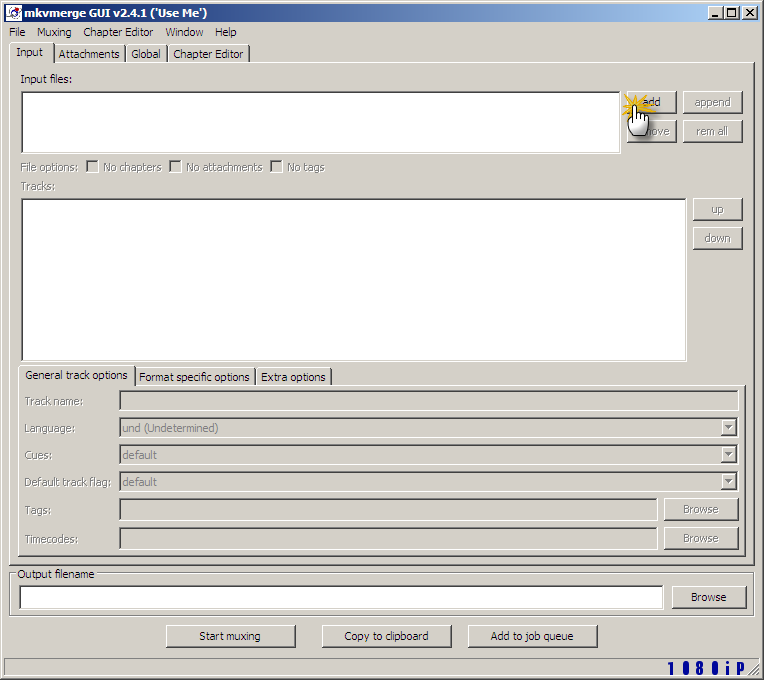
Task: Click the remove button
Action: click(x=651, y=131)
